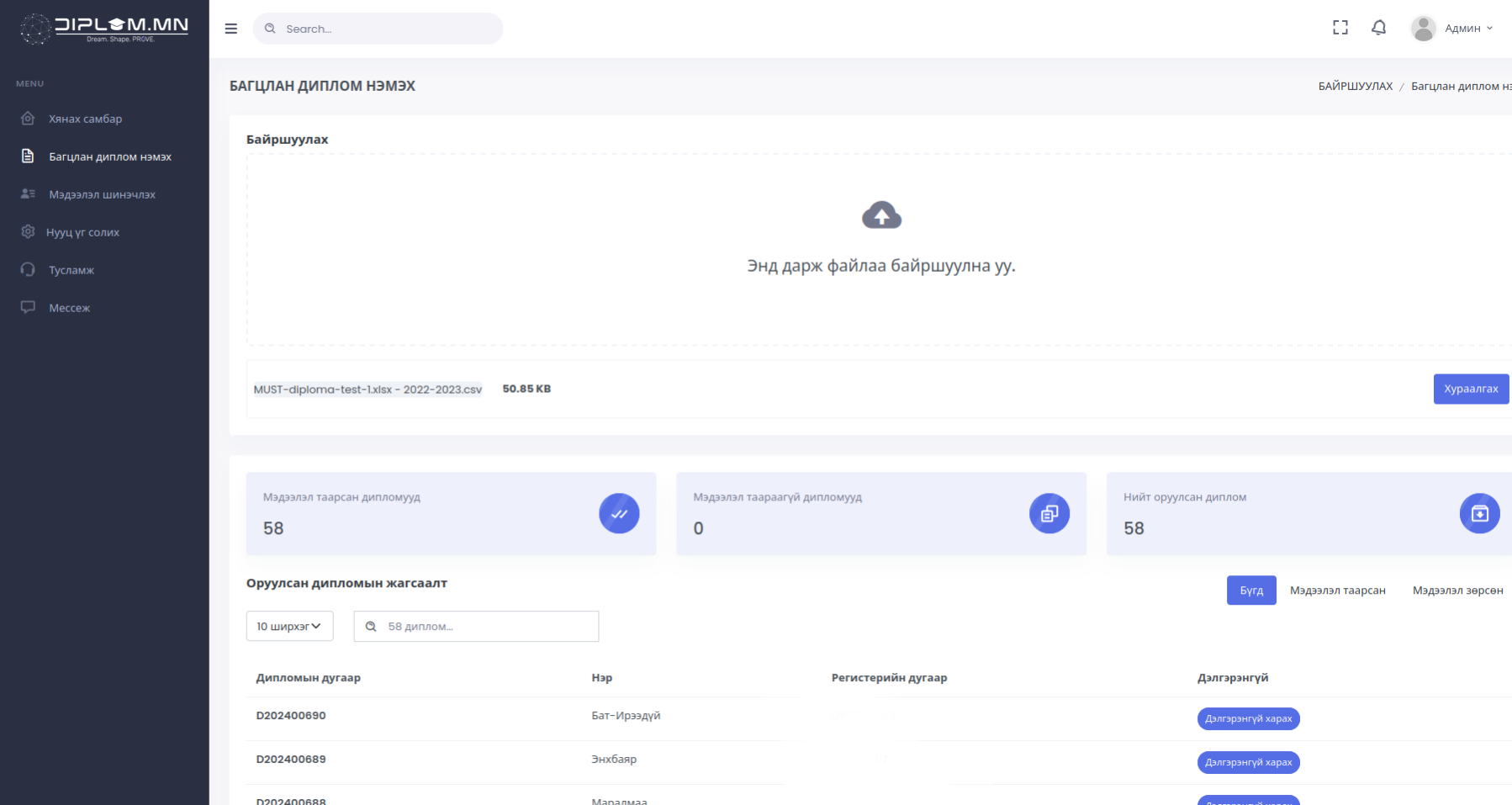Open notifications bell
1512x805 pixels.
(1379, 28)
